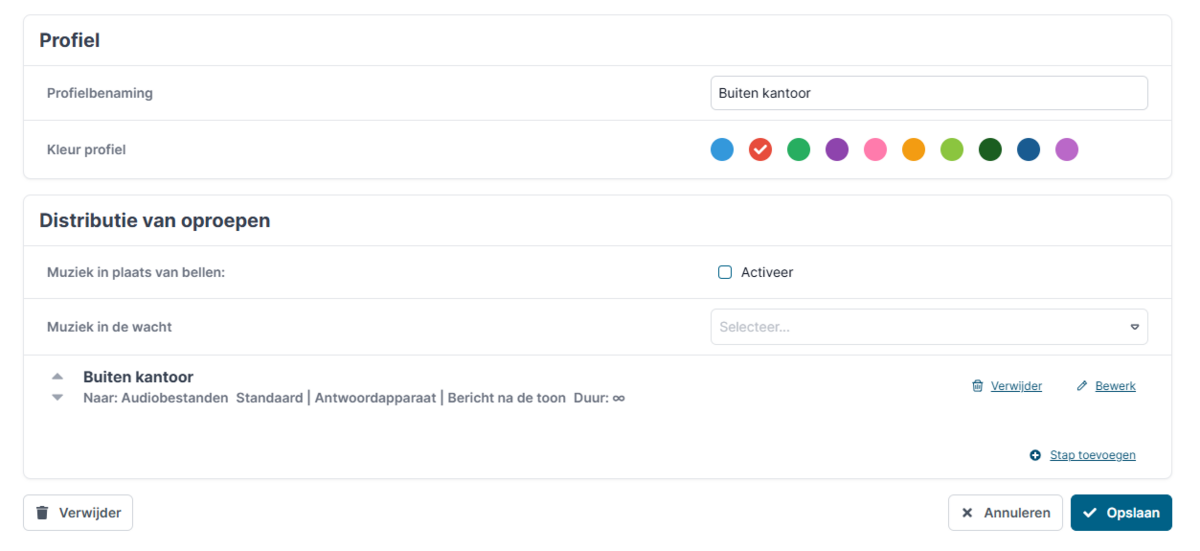
Task: Select the selected red profile color
Action: [760, 150]
